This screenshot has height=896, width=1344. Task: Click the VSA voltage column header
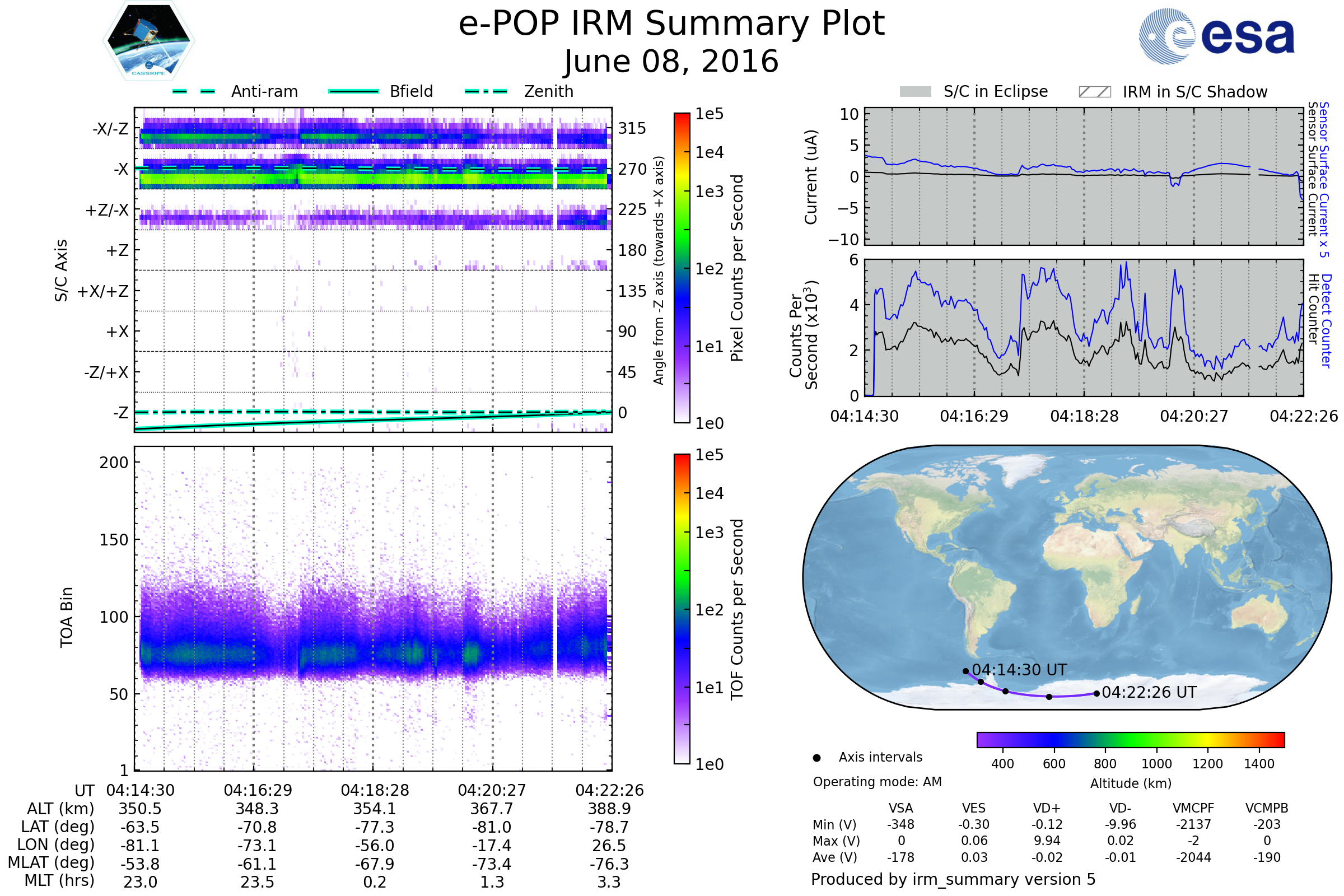tap(900, 808)
